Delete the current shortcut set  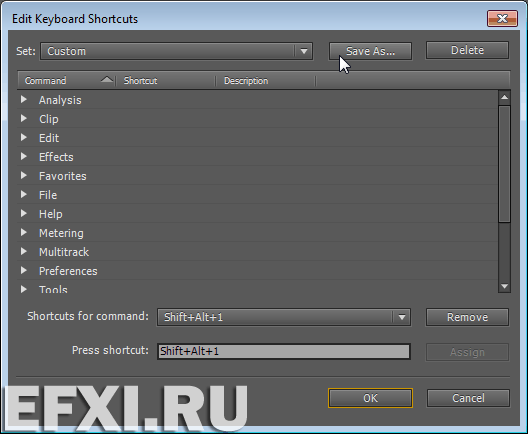(x=467, y=51)
